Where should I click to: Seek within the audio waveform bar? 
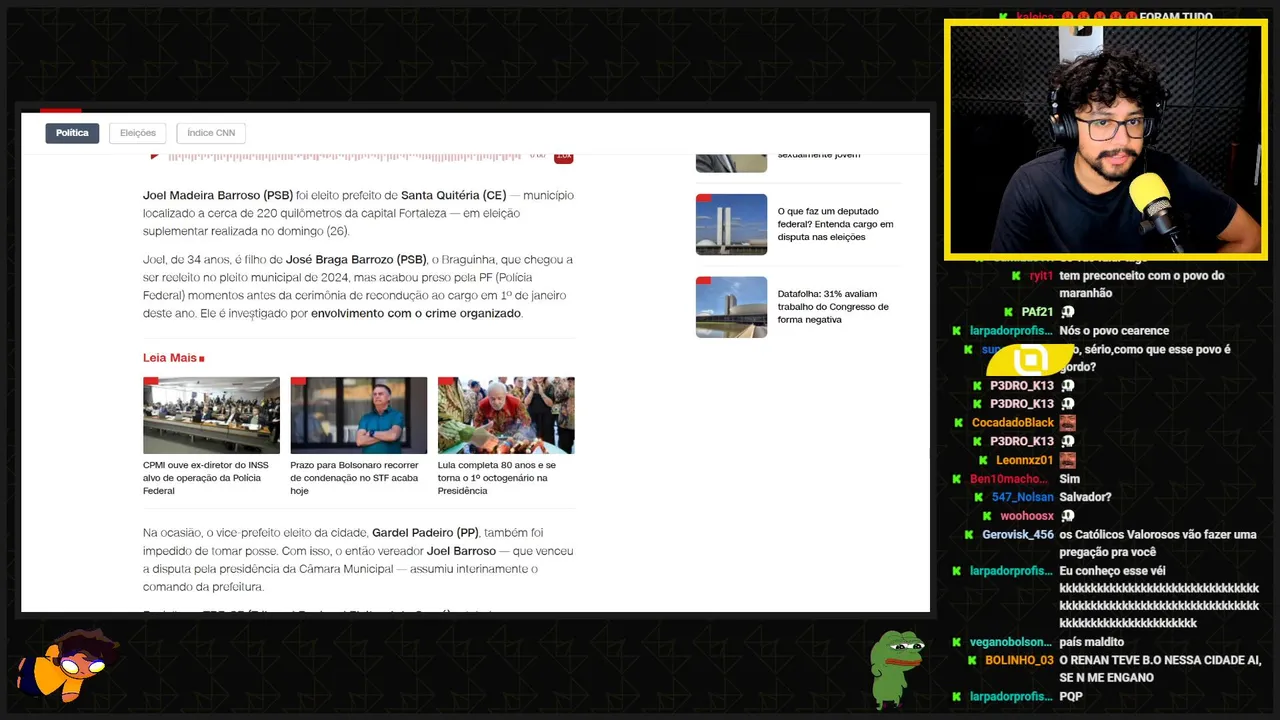pyautogui.click(x=344, y=156)
